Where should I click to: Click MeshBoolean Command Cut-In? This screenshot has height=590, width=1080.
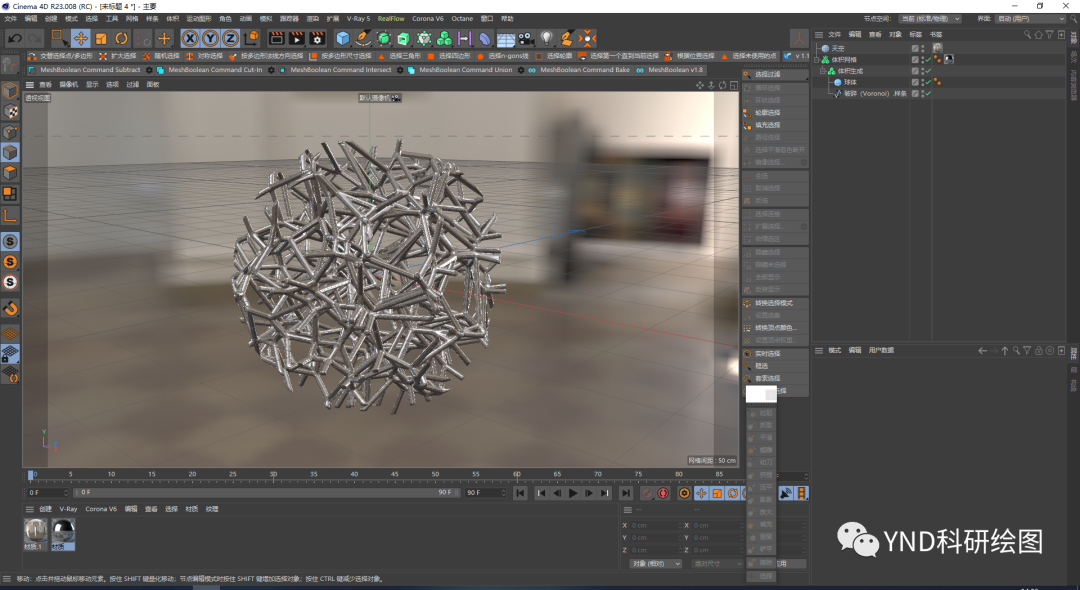pos(209,70)
